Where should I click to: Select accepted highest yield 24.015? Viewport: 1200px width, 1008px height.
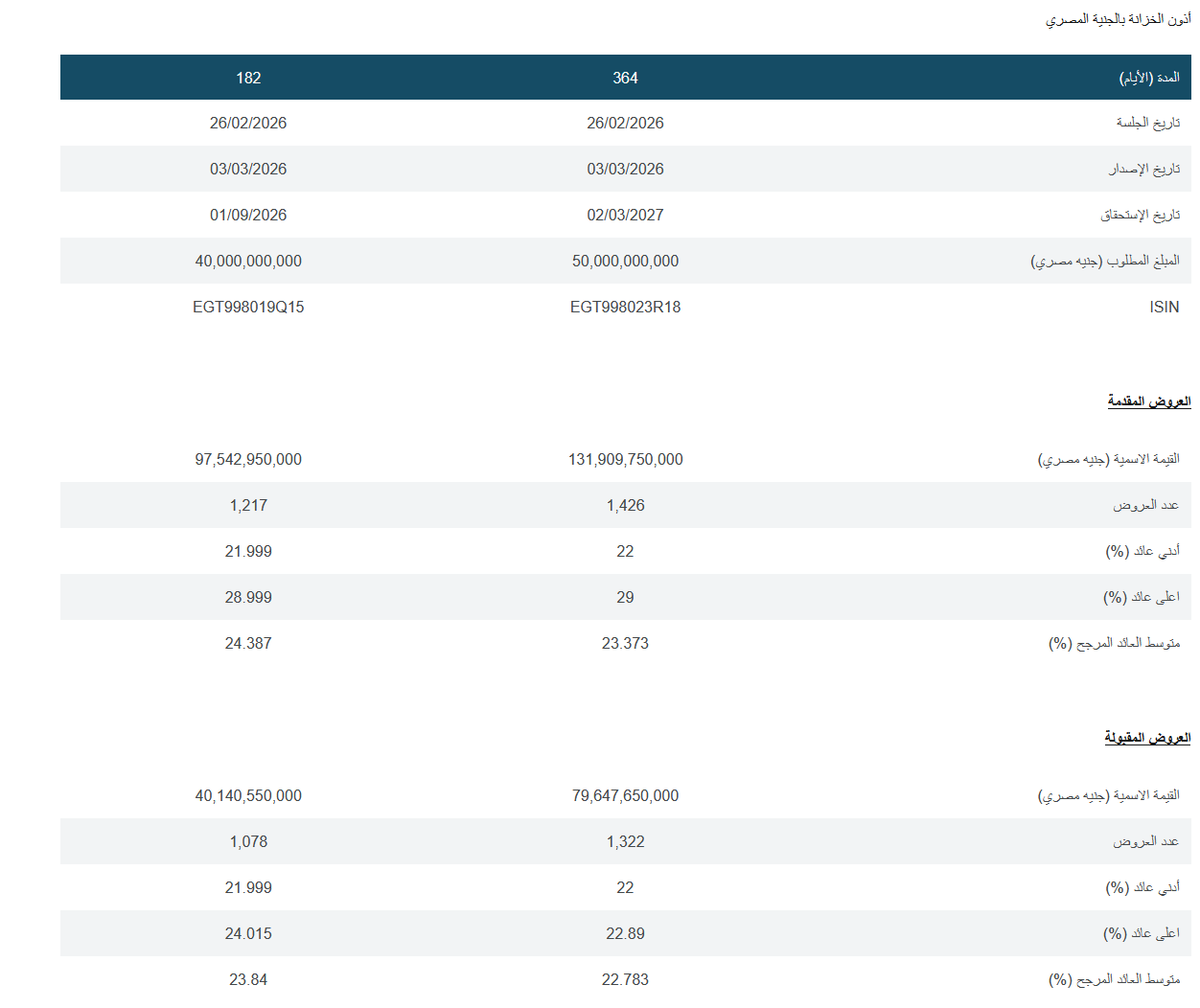coord(248,933)
